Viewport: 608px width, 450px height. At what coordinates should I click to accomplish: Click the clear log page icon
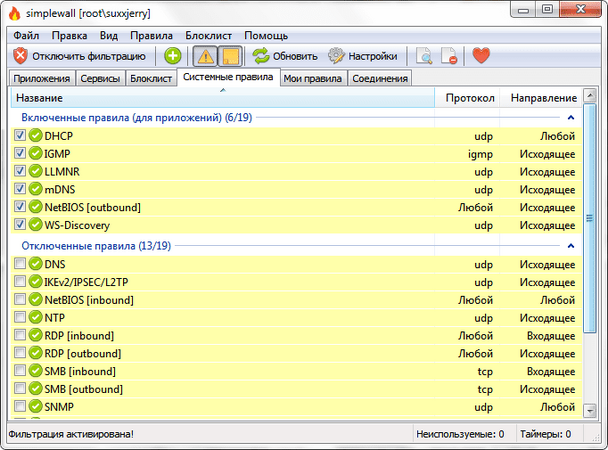point(451,56)
